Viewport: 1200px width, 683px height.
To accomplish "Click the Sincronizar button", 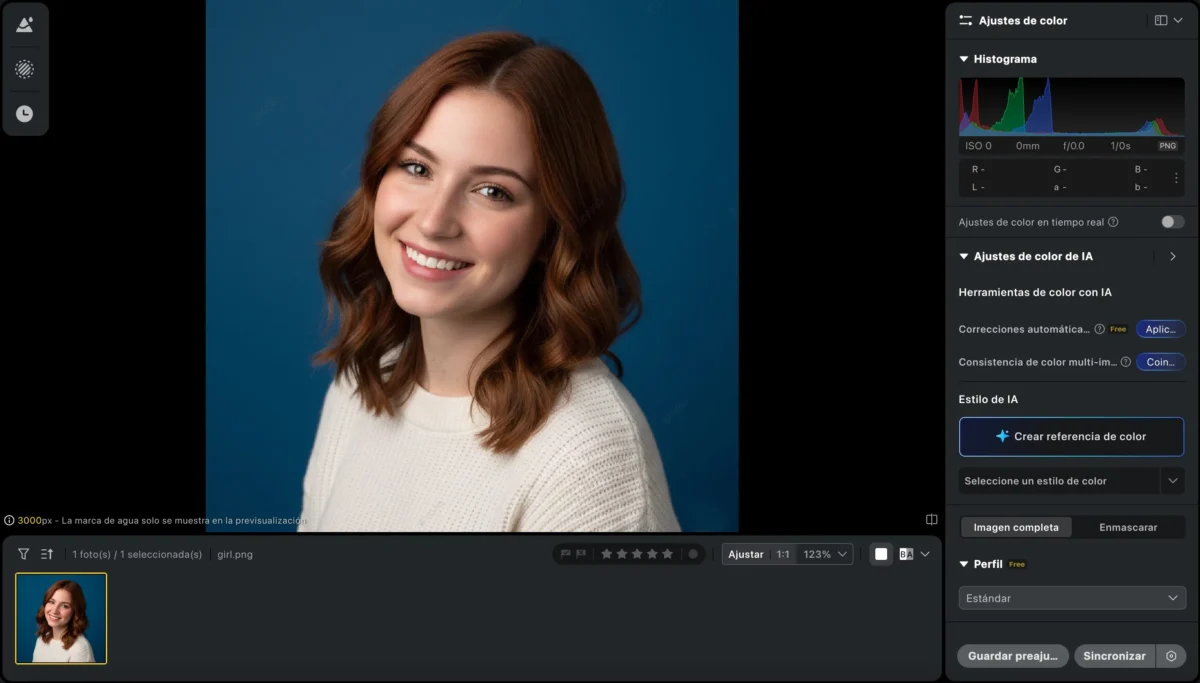I will [x=1114, y=656].
